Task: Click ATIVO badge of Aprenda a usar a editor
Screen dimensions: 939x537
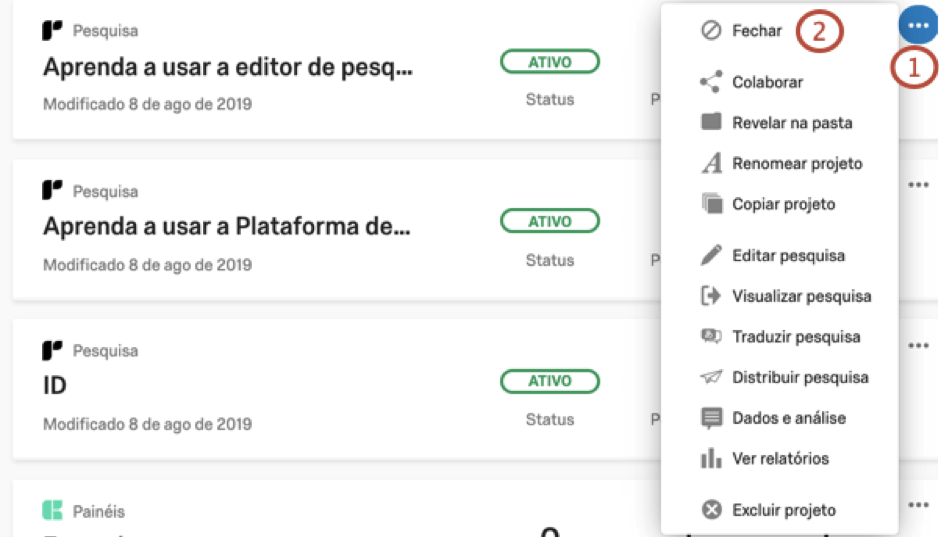Action: click(x=550, y=62)
